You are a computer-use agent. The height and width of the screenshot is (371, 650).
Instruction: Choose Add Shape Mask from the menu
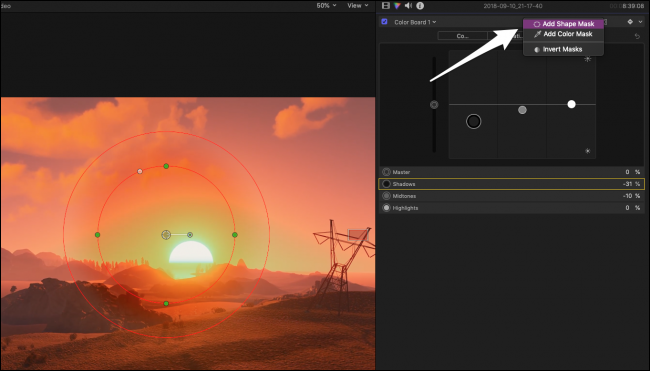[563, 24]
